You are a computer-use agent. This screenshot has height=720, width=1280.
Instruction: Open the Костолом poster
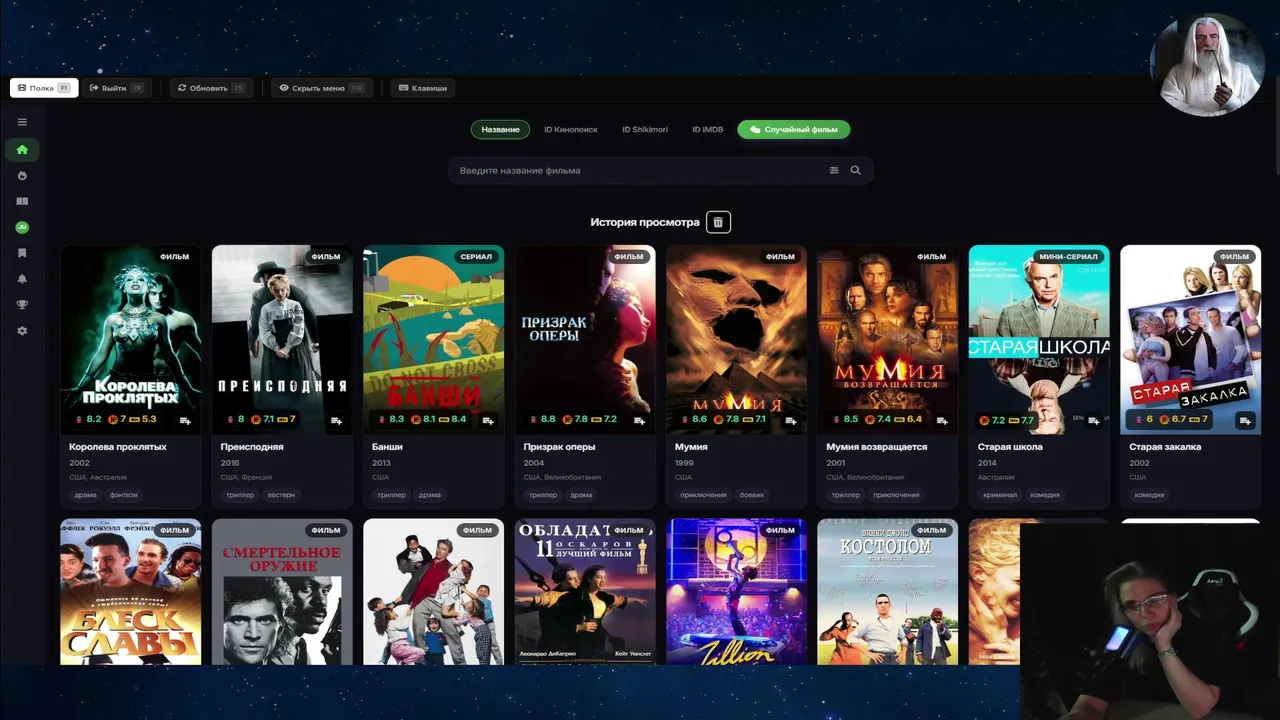point(888,591)
